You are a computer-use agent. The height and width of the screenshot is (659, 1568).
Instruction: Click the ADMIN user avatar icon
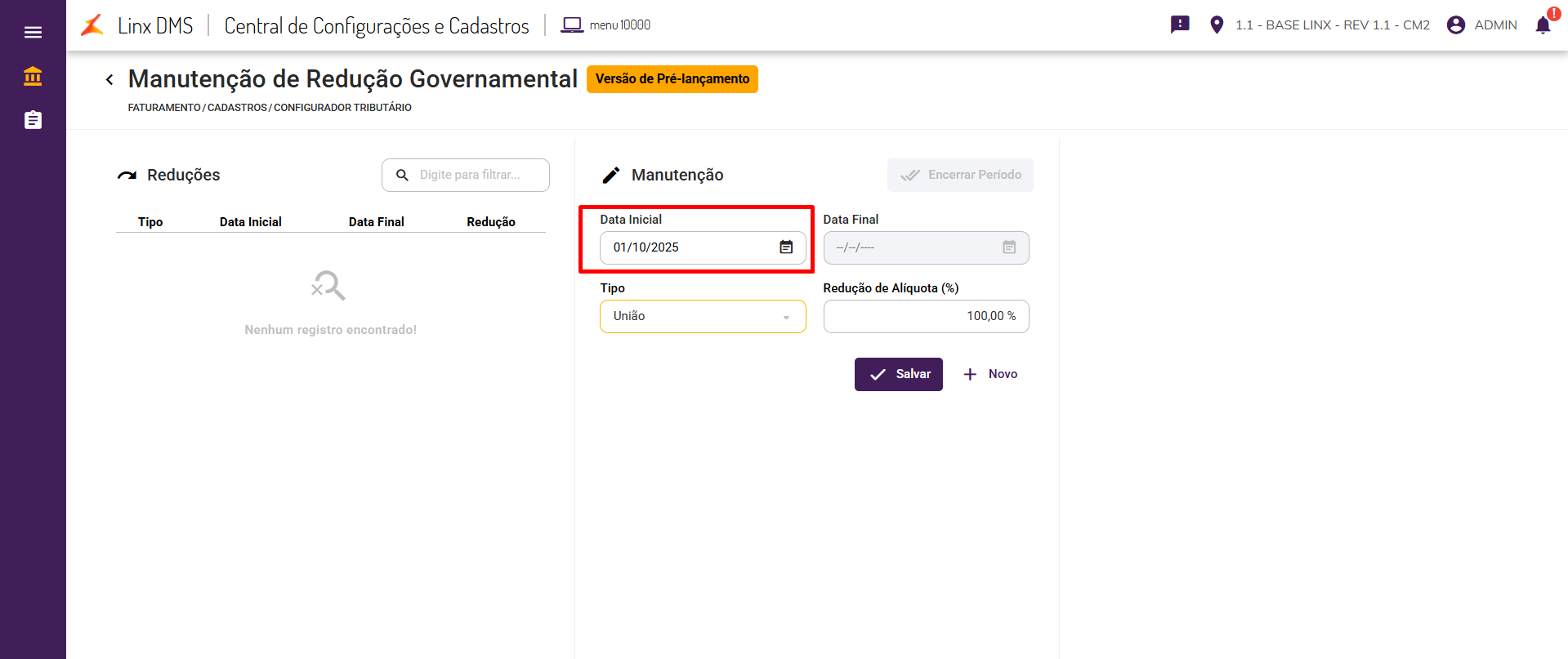tap(1455, 24)
